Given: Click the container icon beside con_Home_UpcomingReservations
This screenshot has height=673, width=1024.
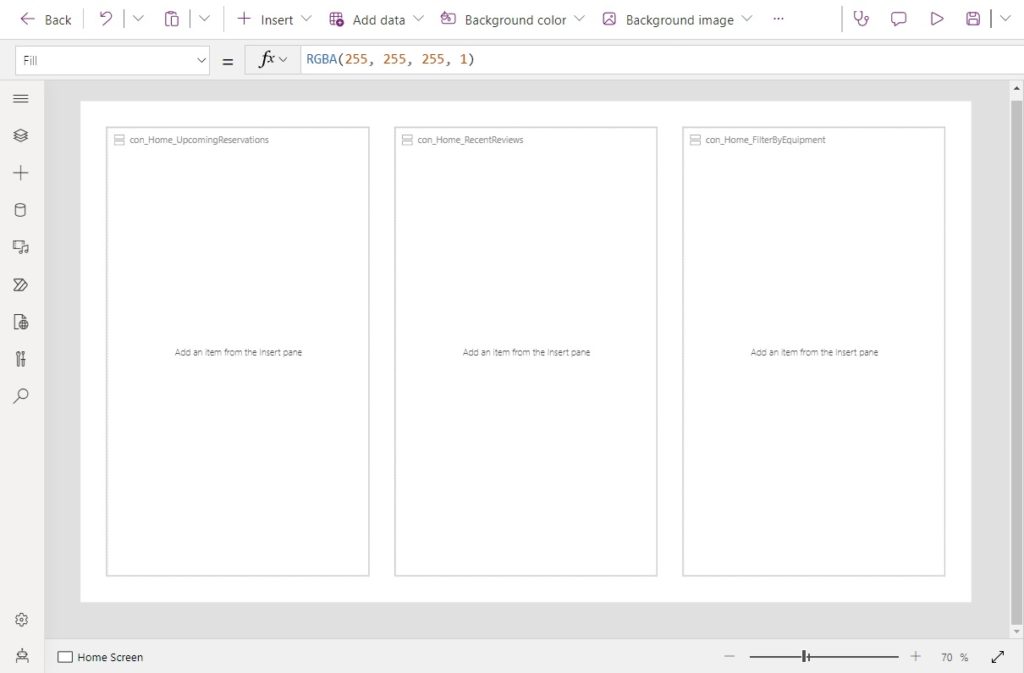Looking at the screenshot, I should 119,140.
